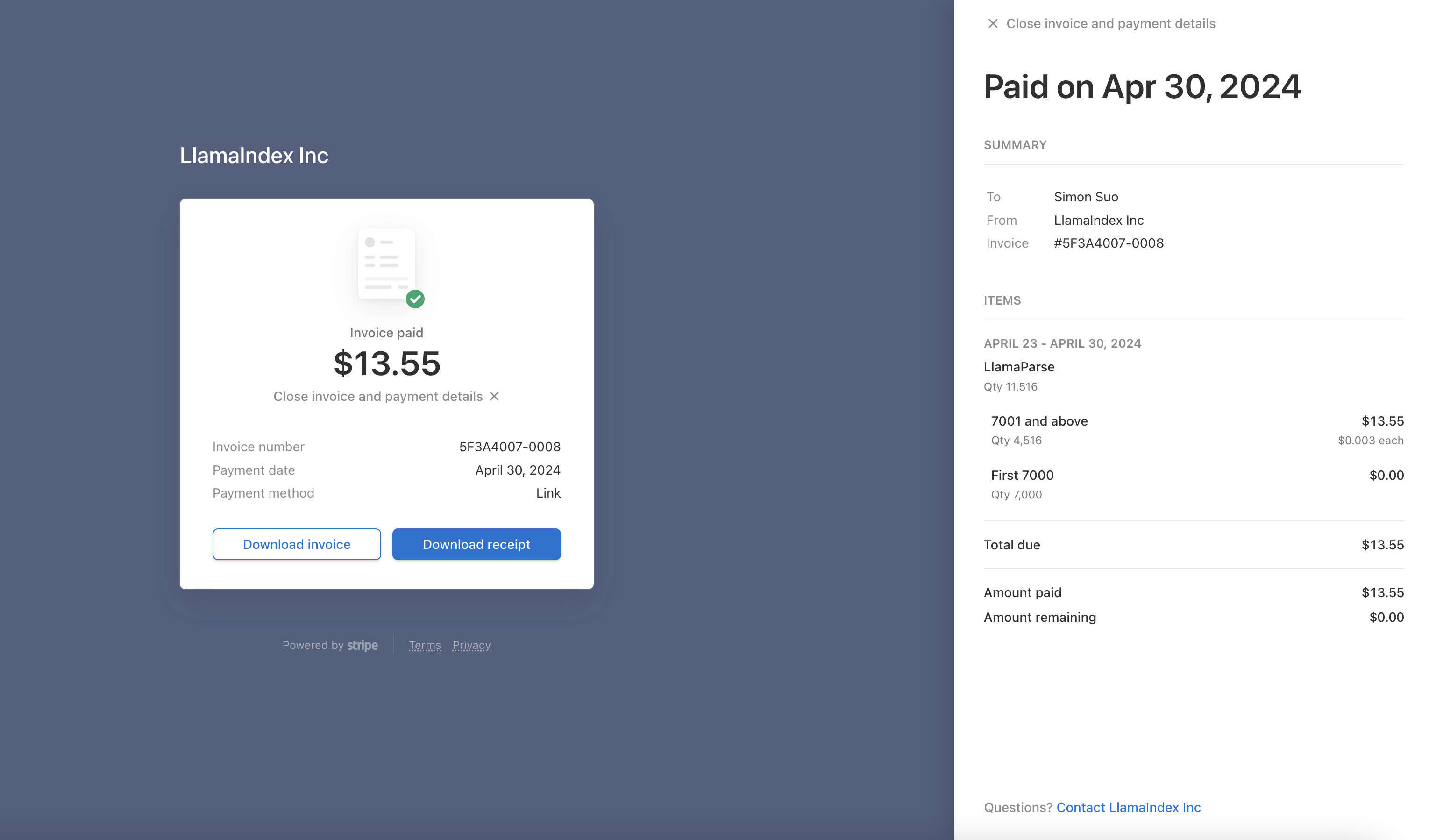This screenshot has height=840, width=1429.
Task: Click the 'Amount remaining' label
Action: click(1040, 617)
